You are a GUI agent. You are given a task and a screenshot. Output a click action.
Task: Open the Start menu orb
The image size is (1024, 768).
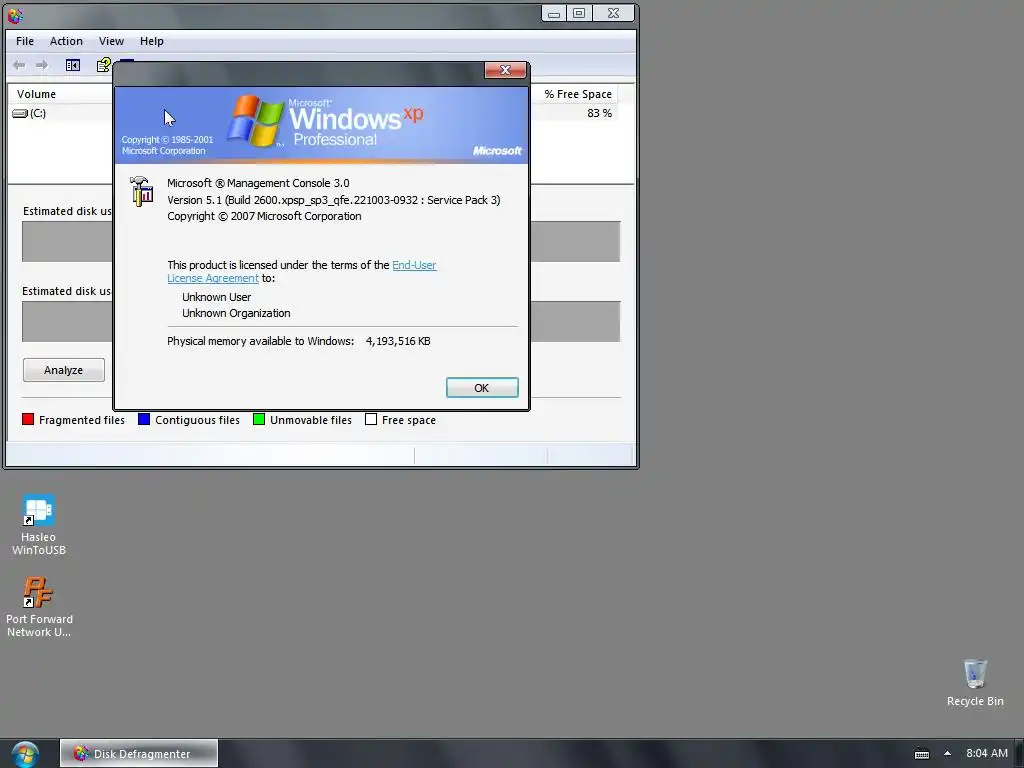pyautogui.click(x=25, y=754)
